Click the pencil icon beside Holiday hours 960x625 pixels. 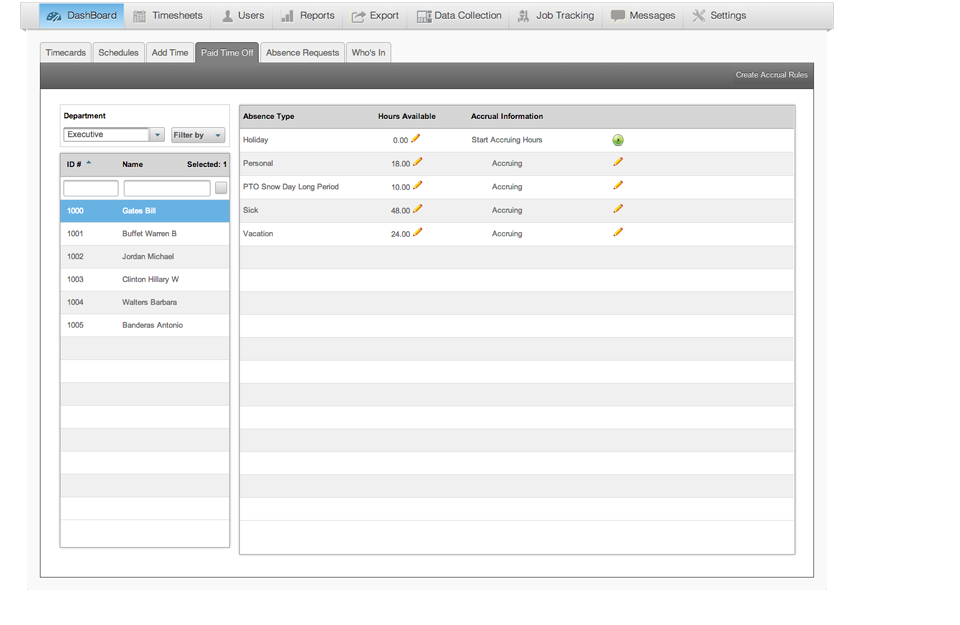416,139
